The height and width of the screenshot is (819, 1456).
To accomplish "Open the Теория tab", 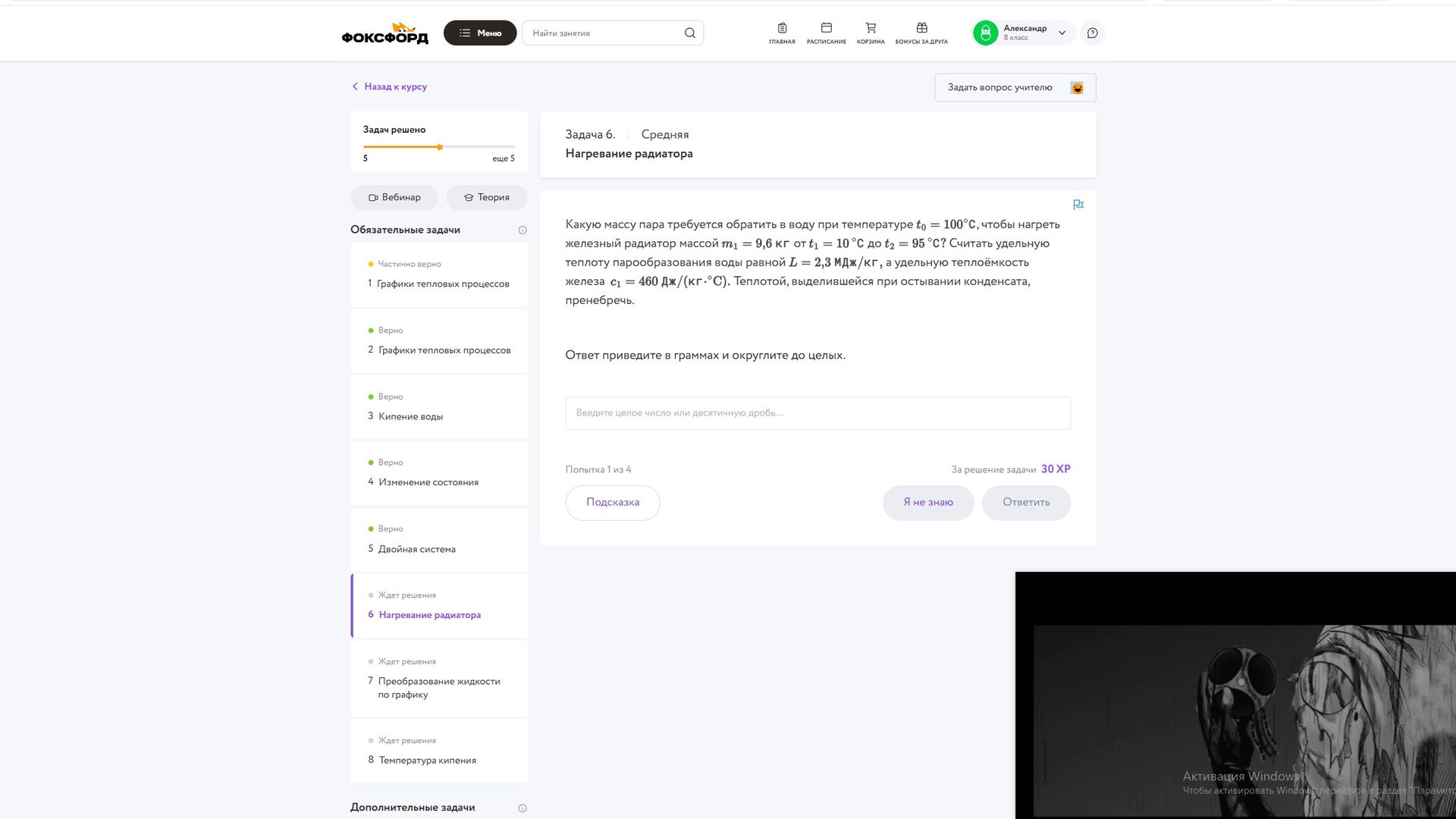I will [x=486, y=197].
